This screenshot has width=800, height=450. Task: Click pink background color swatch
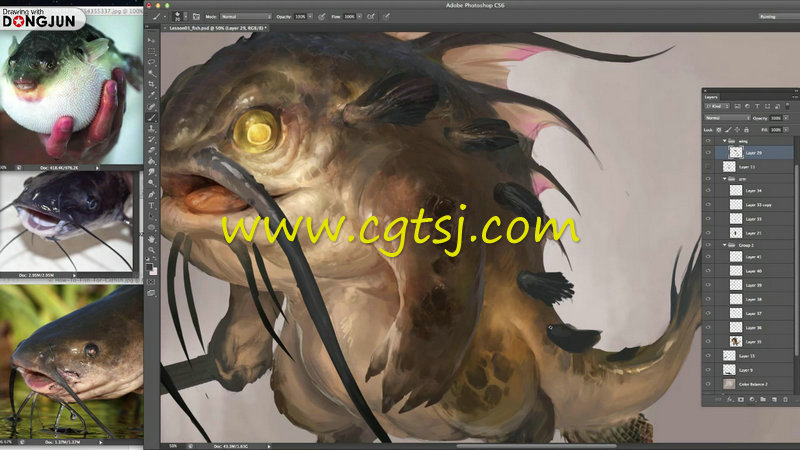click(x=155, y=272)
